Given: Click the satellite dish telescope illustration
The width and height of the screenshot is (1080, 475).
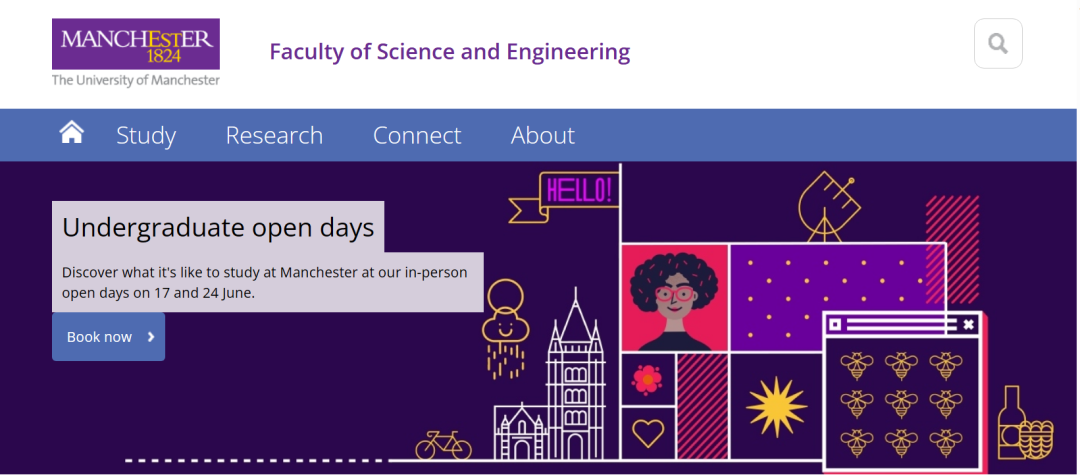Looking at the screenshot, I should [829, 205].
